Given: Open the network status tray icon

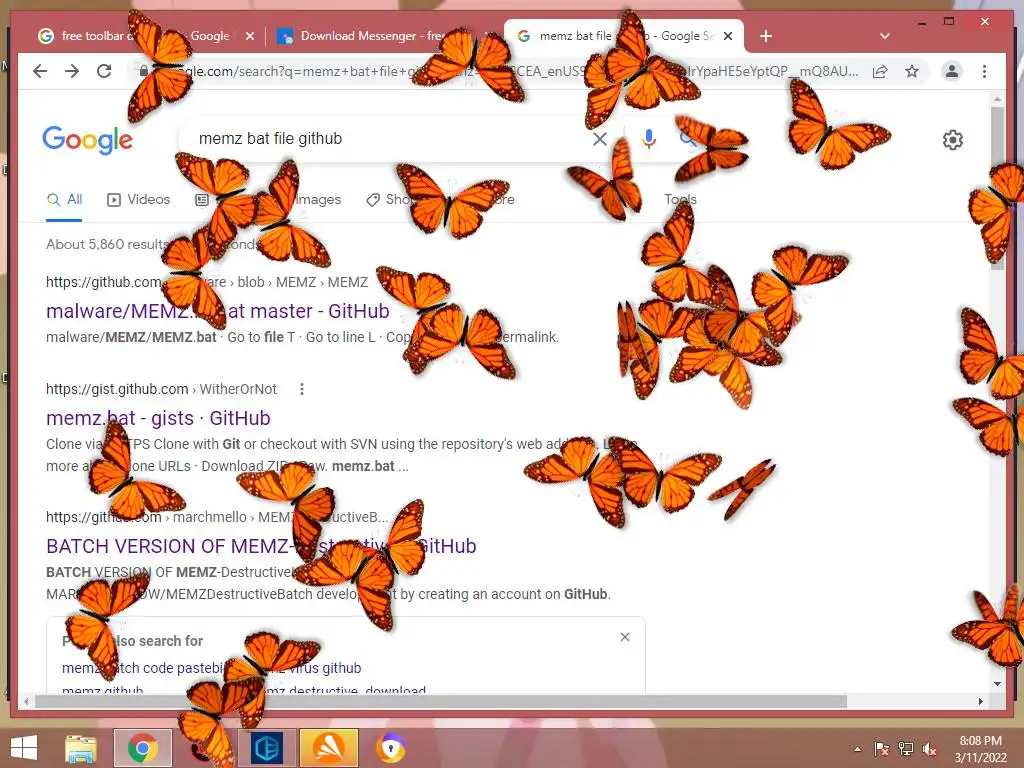Looking at the screenshot, I should click(x=906, y=749).
